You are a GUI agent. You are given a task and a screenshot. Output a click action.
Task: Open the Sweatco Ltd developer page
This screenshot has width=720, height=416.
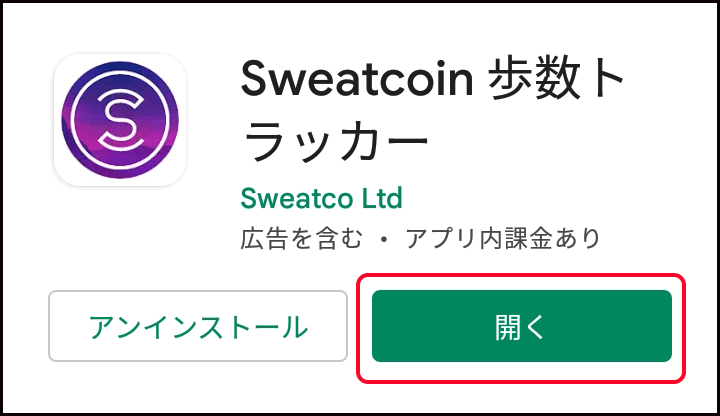coord(321,198)
